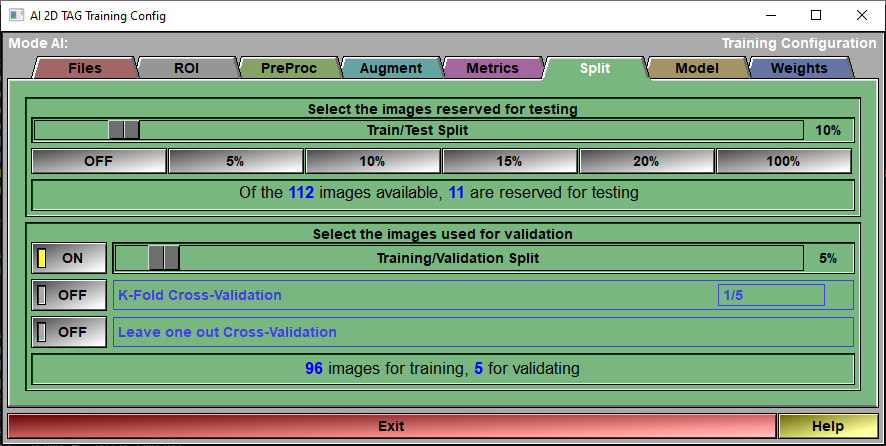This screenshot has height=446, width=886.
Task: Select the 100% test split preset
Action: tap(783, 161)
